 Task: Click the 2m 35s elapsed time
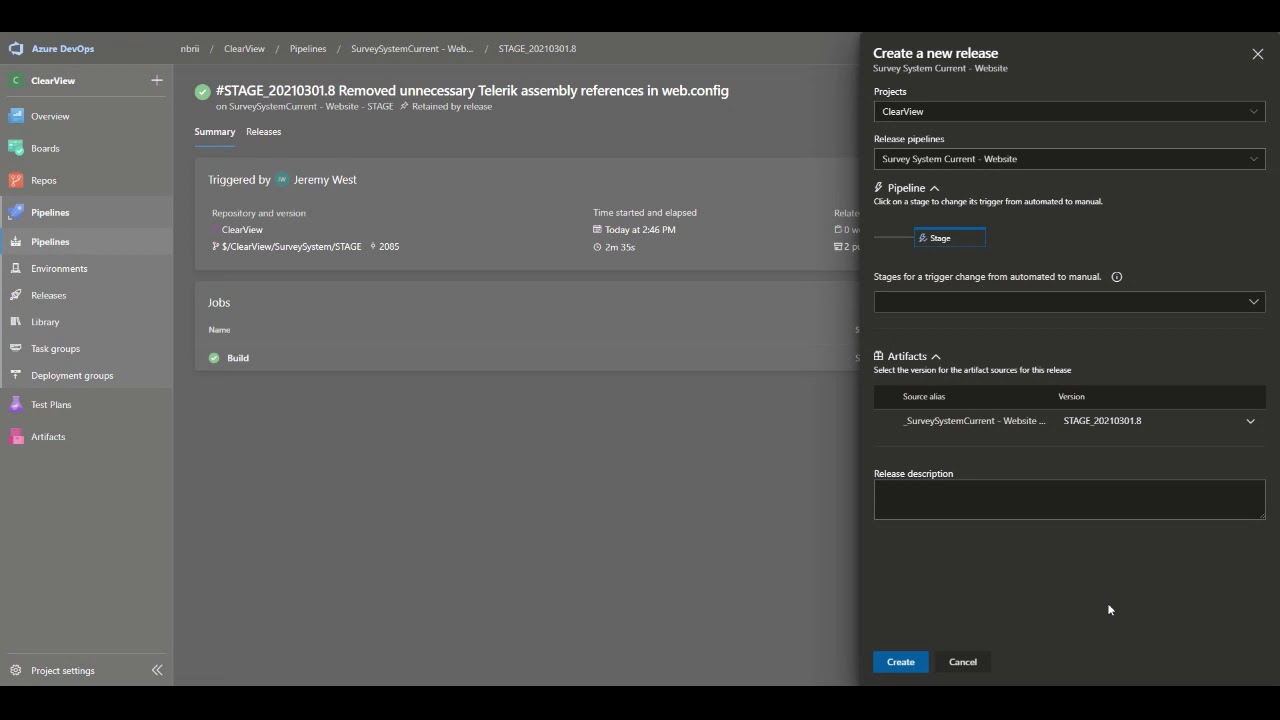point(620,247)
